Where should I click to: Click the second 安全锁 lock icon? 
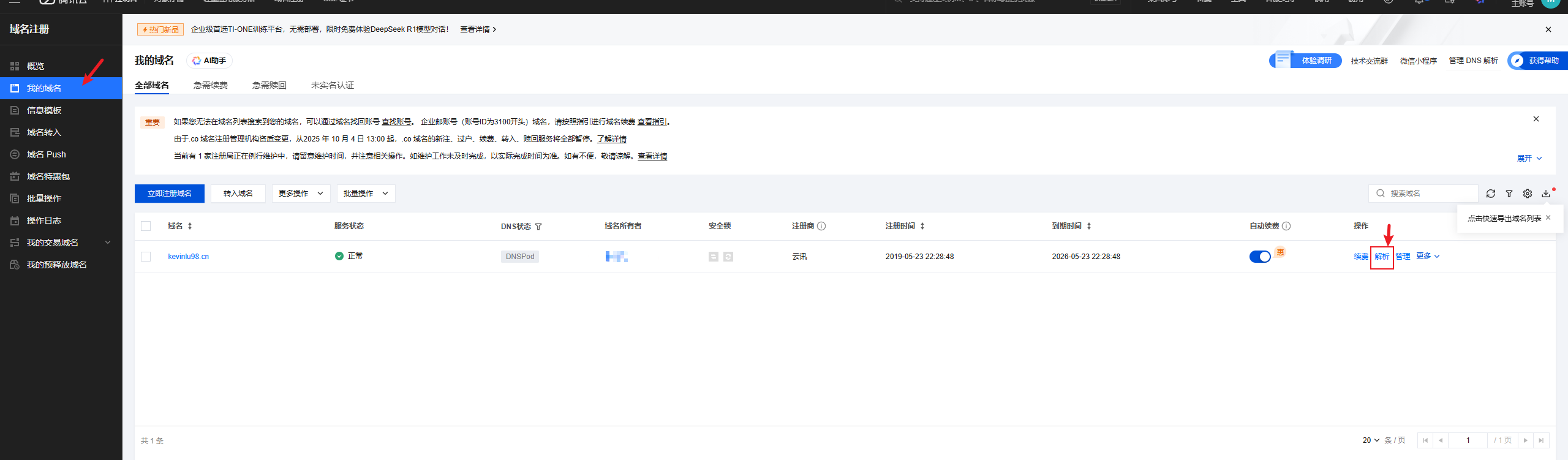click(728, 257)
